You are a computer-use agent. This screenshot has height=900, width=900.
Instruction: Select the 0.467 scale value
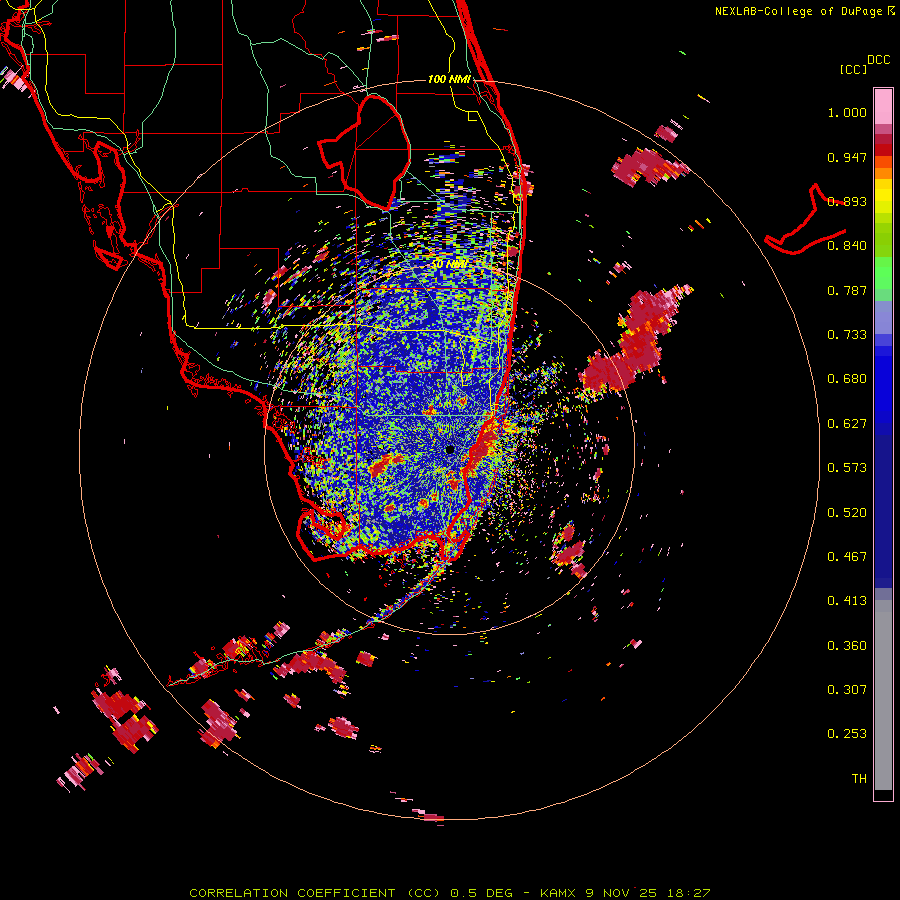coord(847,557)
